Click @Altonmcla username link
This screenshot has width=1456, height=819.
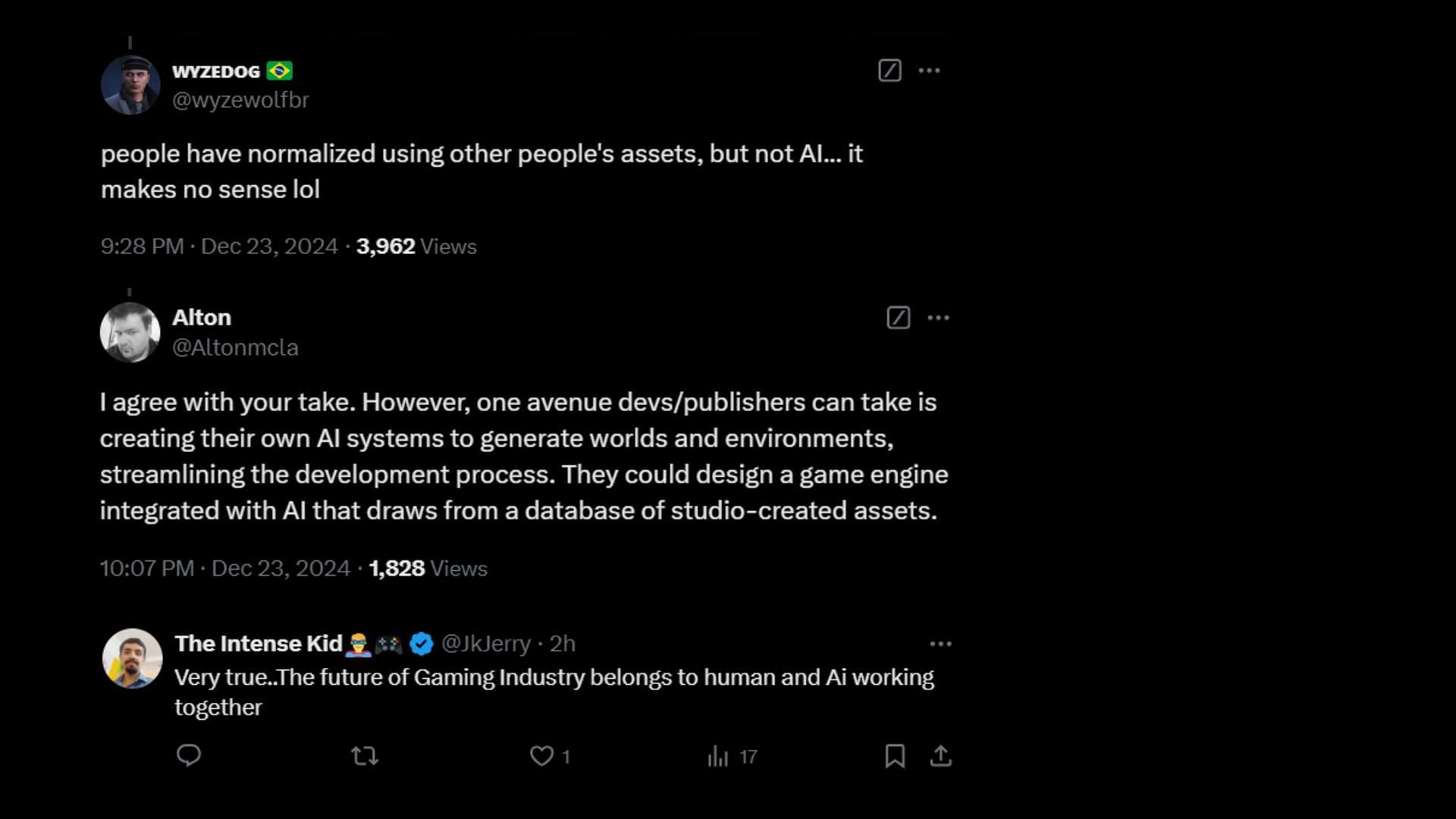[x=234, y=347]
